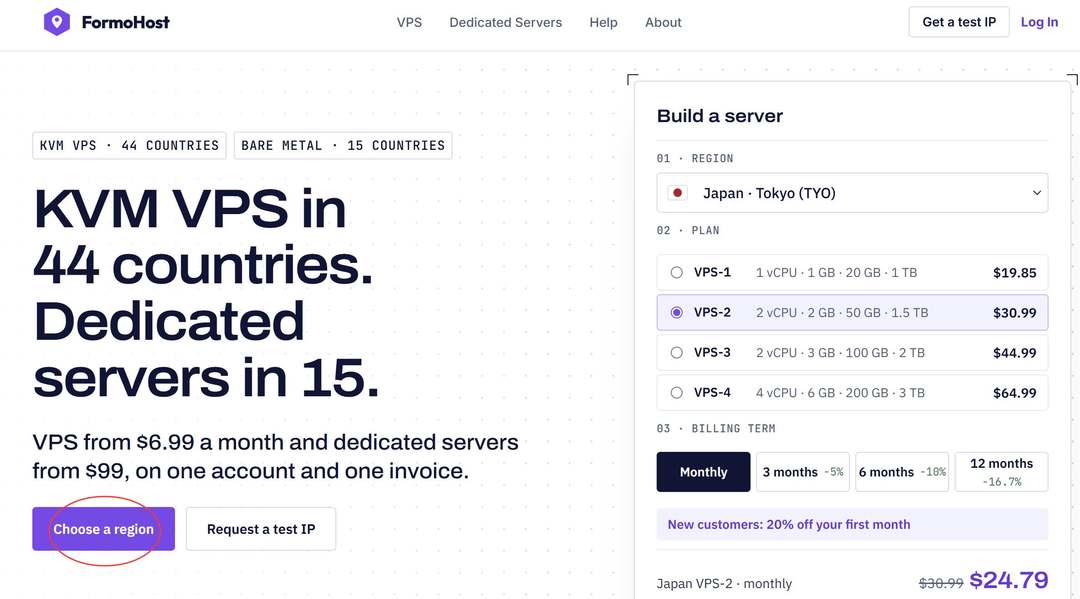Click the VPS-4 specs '4 vCPU · 6 GB · 200 GB · 3 TB'
Viewport: 1080px width, 599px height.
coord(840,392)
